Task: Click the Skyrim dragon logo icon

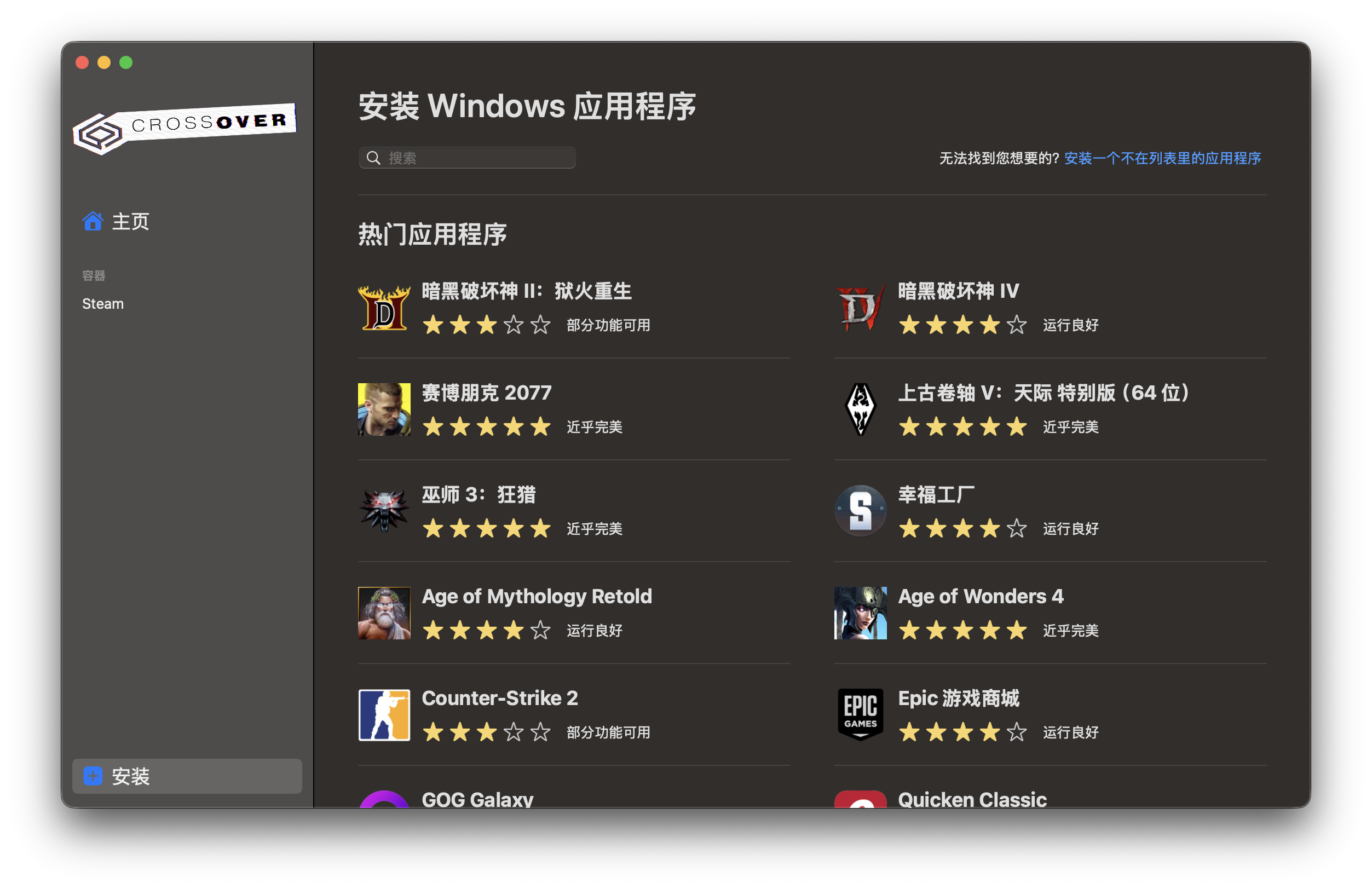Action: [x=860, y=409]
